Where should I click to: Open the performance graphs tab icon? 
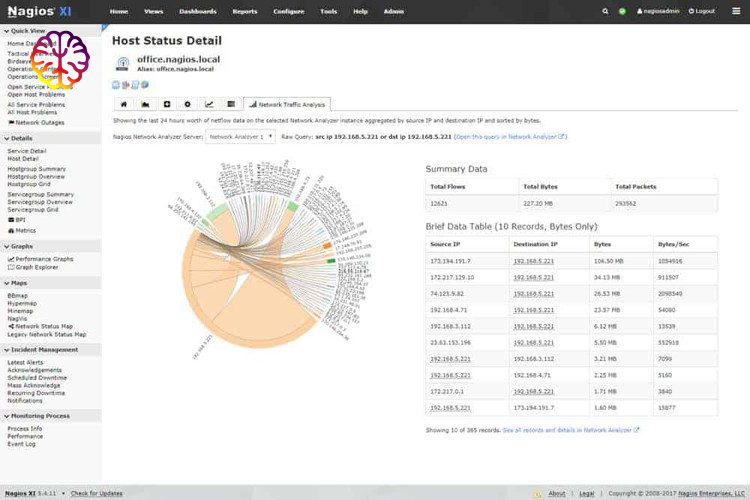145,104
